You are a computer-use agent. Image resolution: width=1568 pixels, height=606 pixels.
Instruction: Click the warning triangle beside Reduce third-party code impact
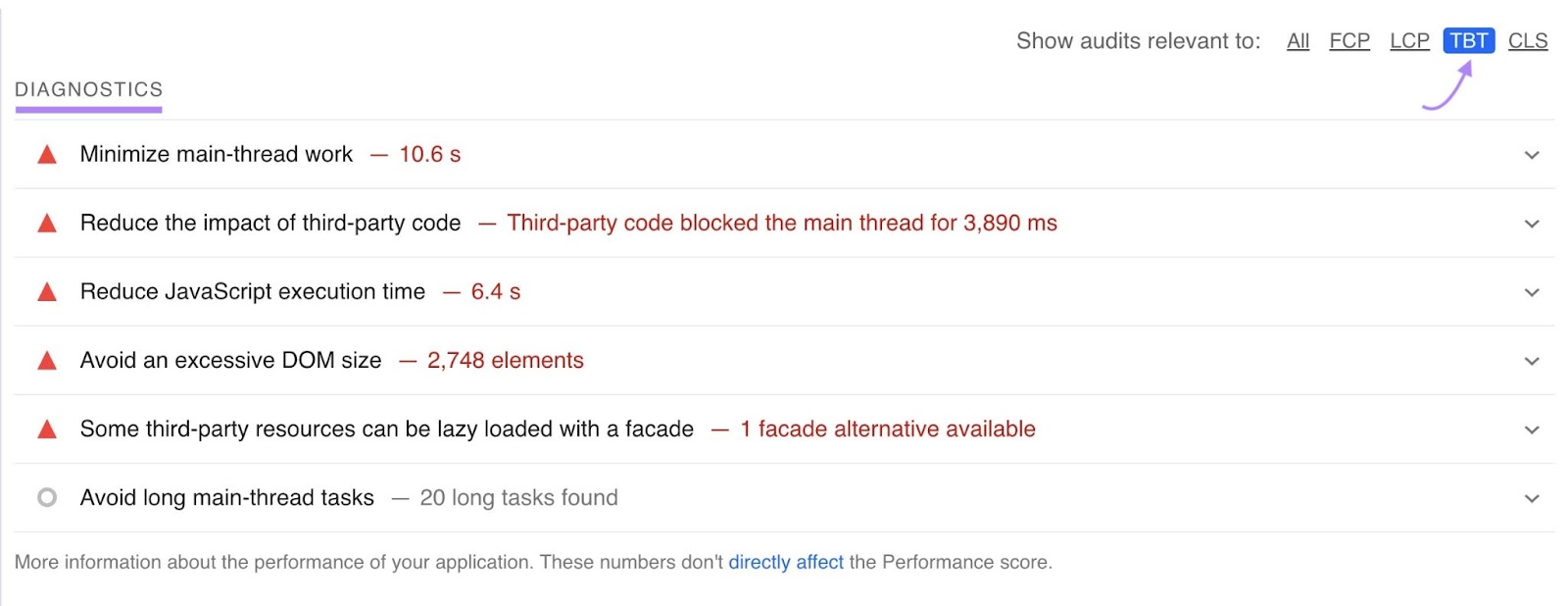click(x=46, y=223)
